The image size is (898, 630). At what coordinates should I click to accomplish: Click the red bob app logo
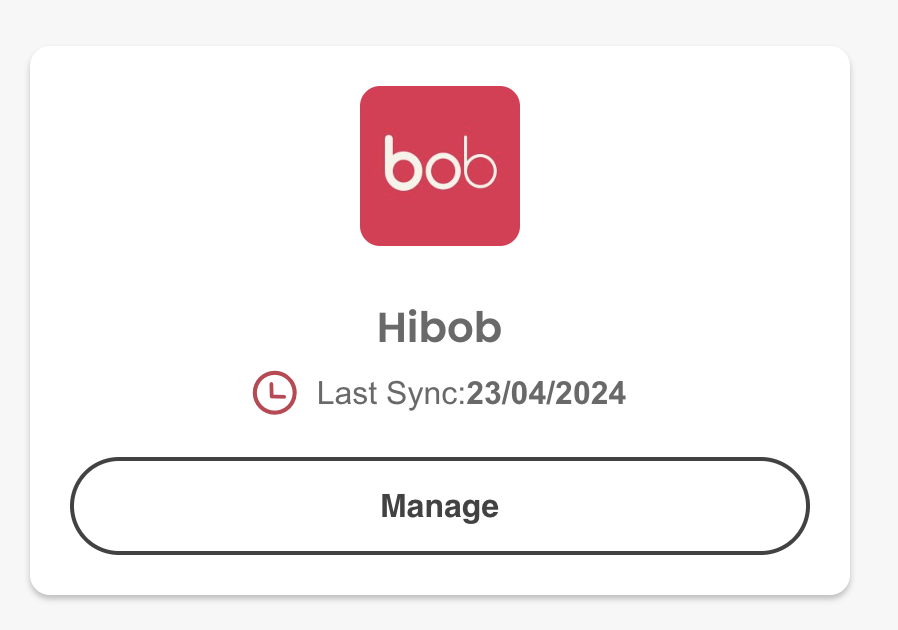point(440,166)
